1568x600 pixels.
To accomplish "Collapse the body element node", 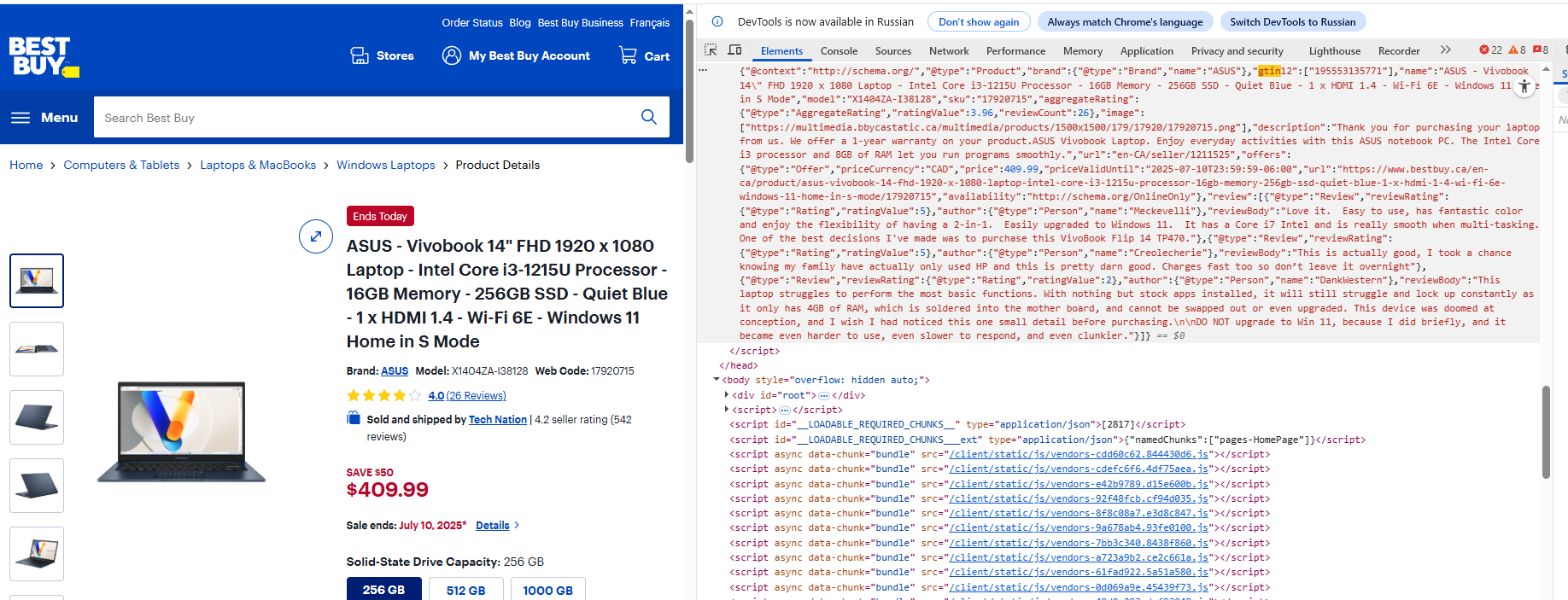I will (717, 380).
